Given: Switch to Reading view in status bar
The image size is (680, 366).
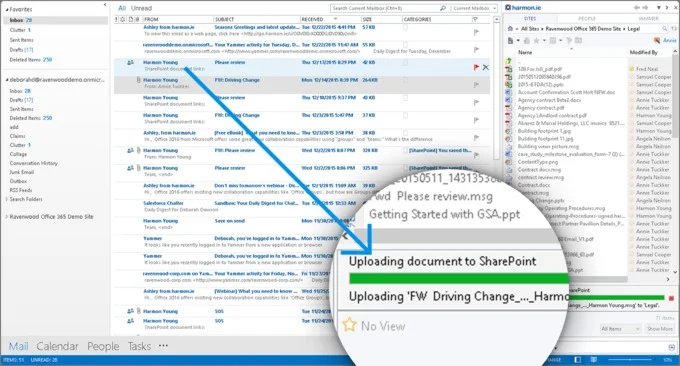Looking at the screenshot, I should (x=593, y=360).
